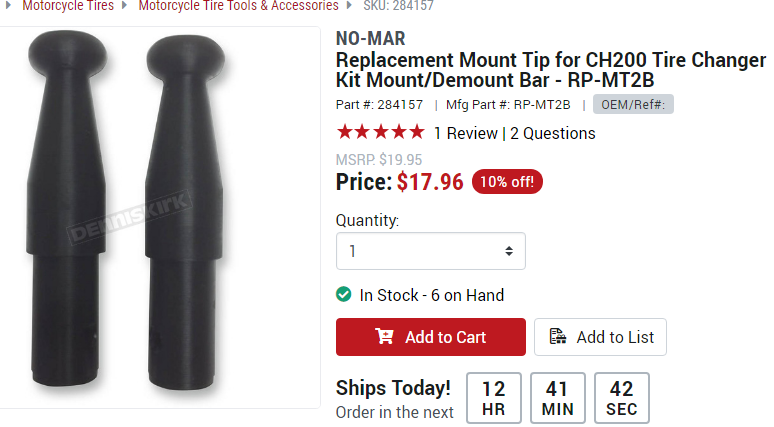Click the shopping cart icon on Add to Cart

pos(384,337)
